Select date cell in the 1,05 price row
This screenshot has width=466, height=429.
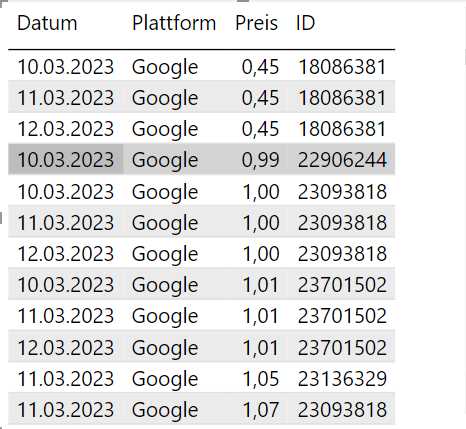(65, 379)
